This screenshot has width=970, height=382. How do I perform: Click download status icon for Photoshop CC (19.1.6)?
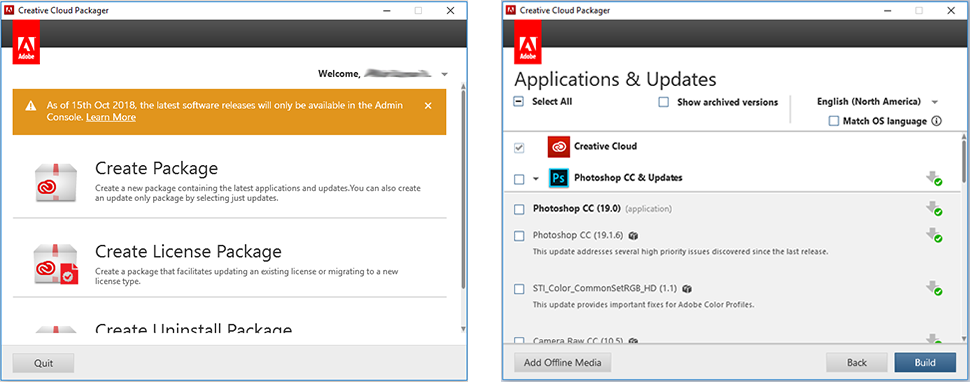[934, 235]
